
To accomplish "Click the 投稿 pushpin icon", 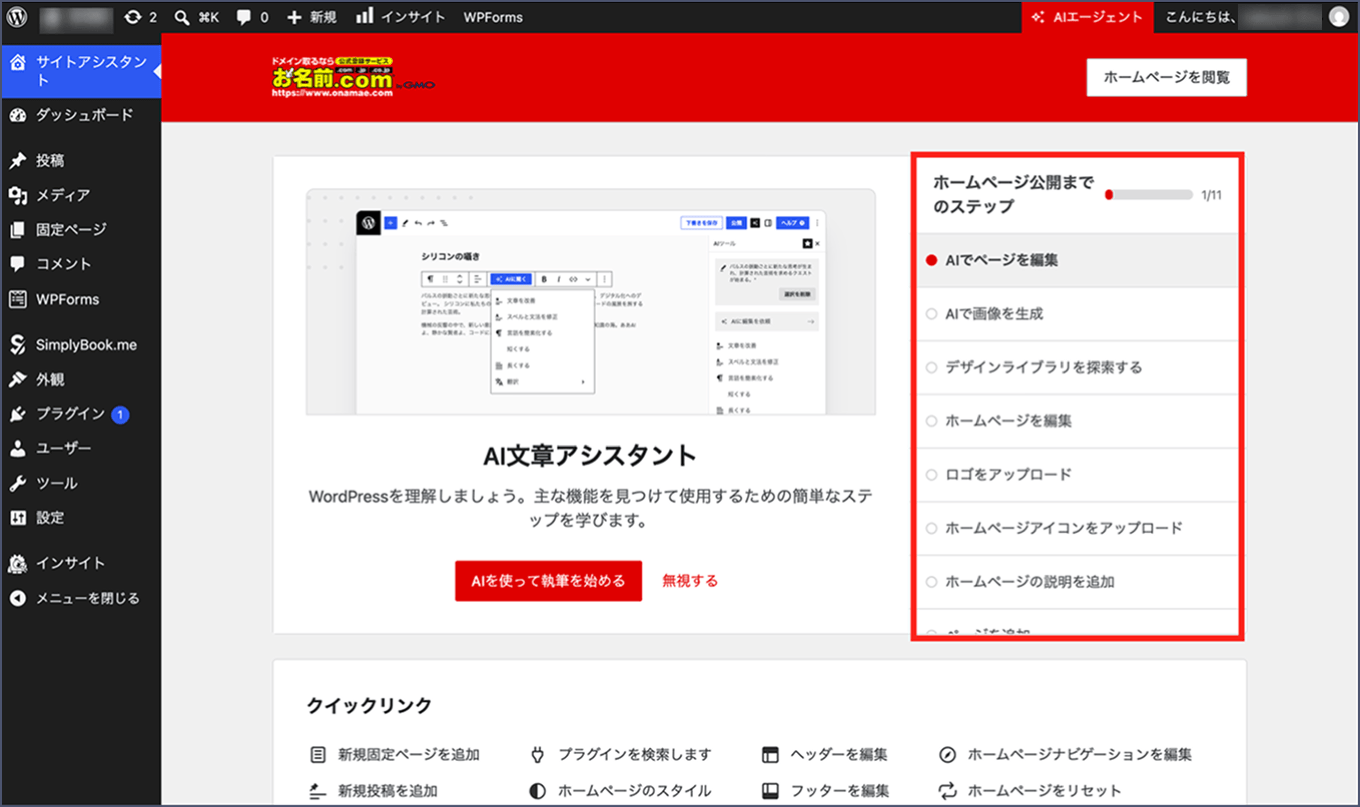I will click(x=17, y=161).
